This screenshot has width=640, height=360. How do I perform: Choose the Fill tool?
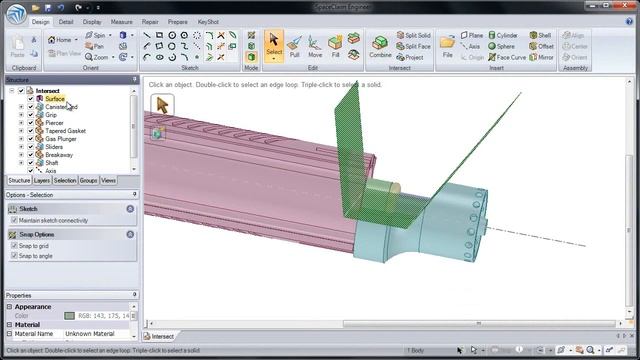[335, 46]
